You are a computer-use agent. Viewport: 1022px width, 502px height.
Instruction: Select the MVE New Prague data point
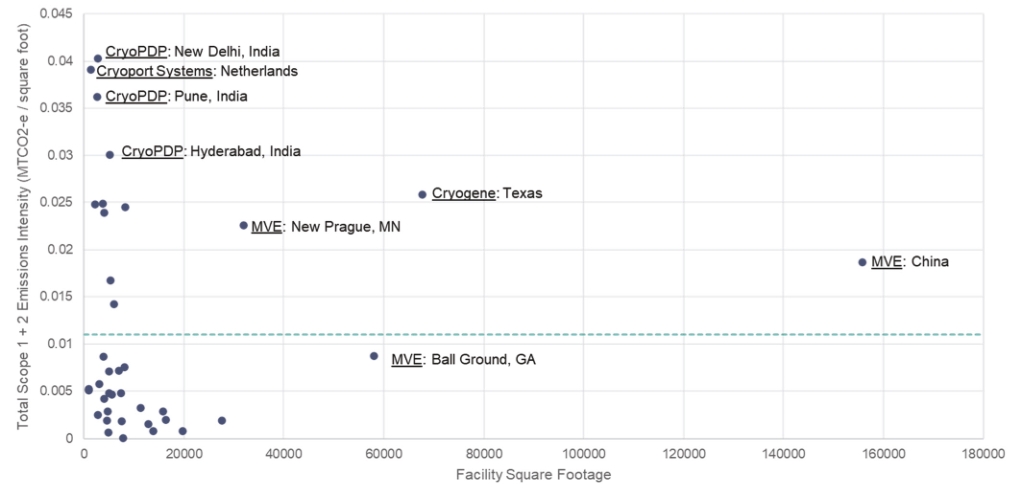click(x=243, y=226)
